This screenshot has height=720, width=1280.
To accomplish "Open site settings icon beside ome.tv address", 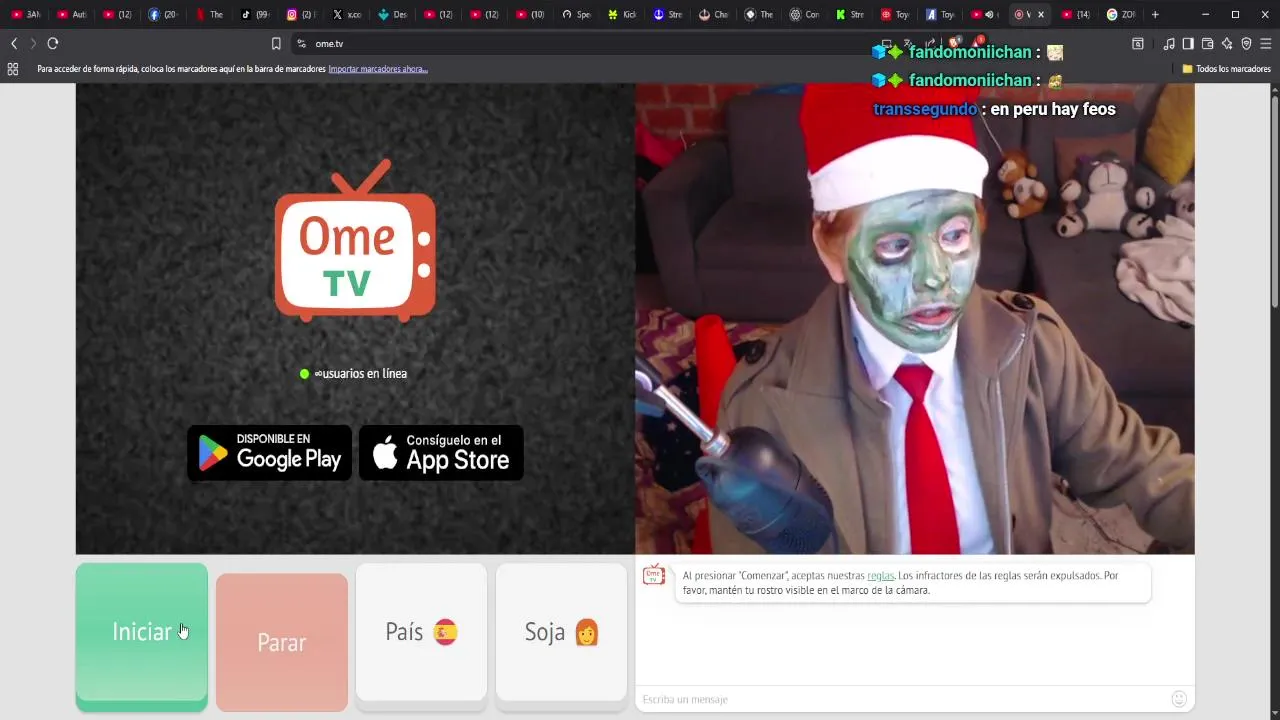I will pos(301,43).
